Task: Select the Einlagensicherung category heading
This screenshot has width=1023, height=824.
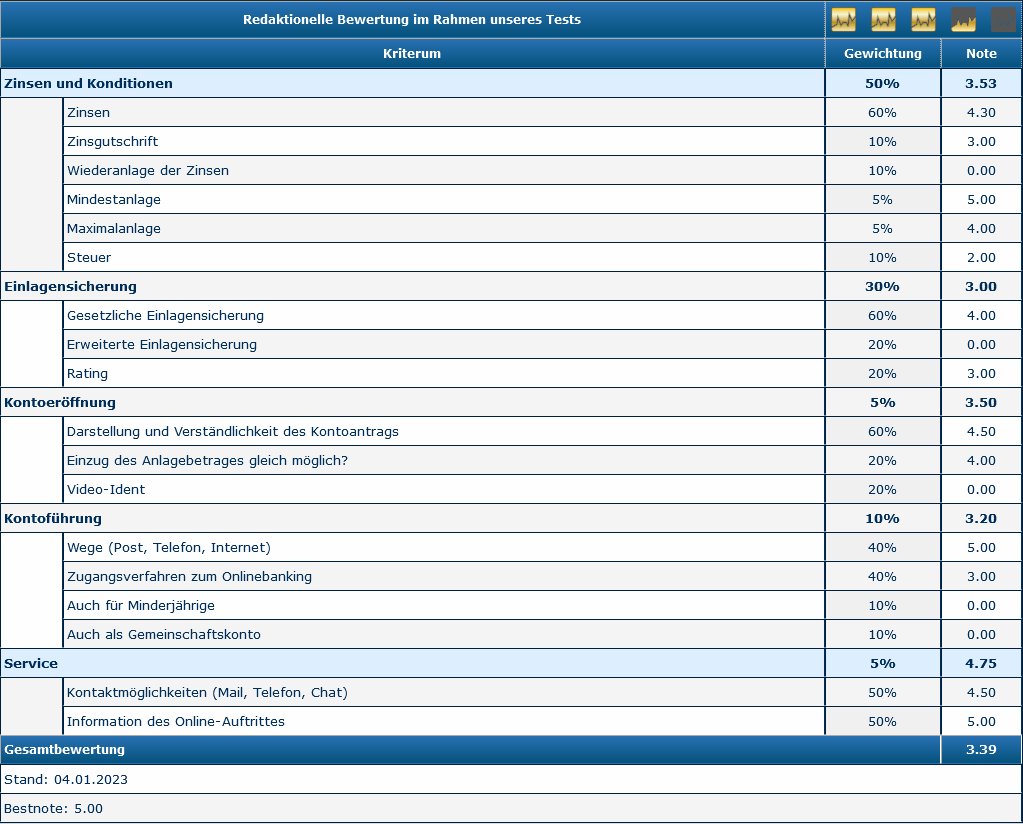Action: coord(70,286)
